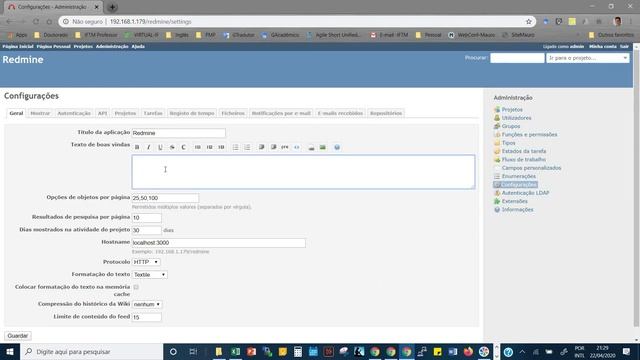
Task: Apply italic formatting in welcome text toolbar
Action: (x=149, y=147)
